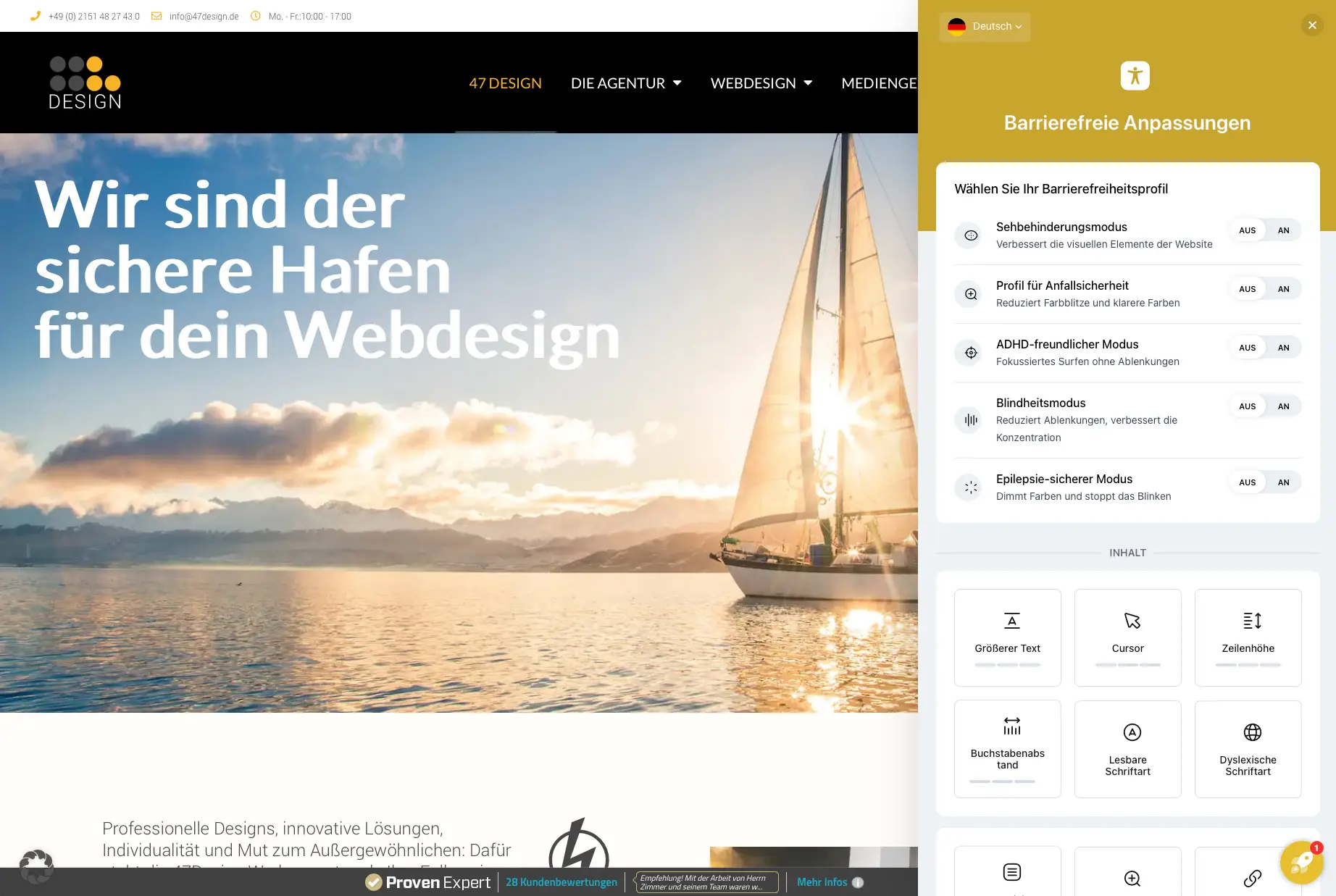
Task: Click the clock opening hours icon
Action: (x=255, y=16)
